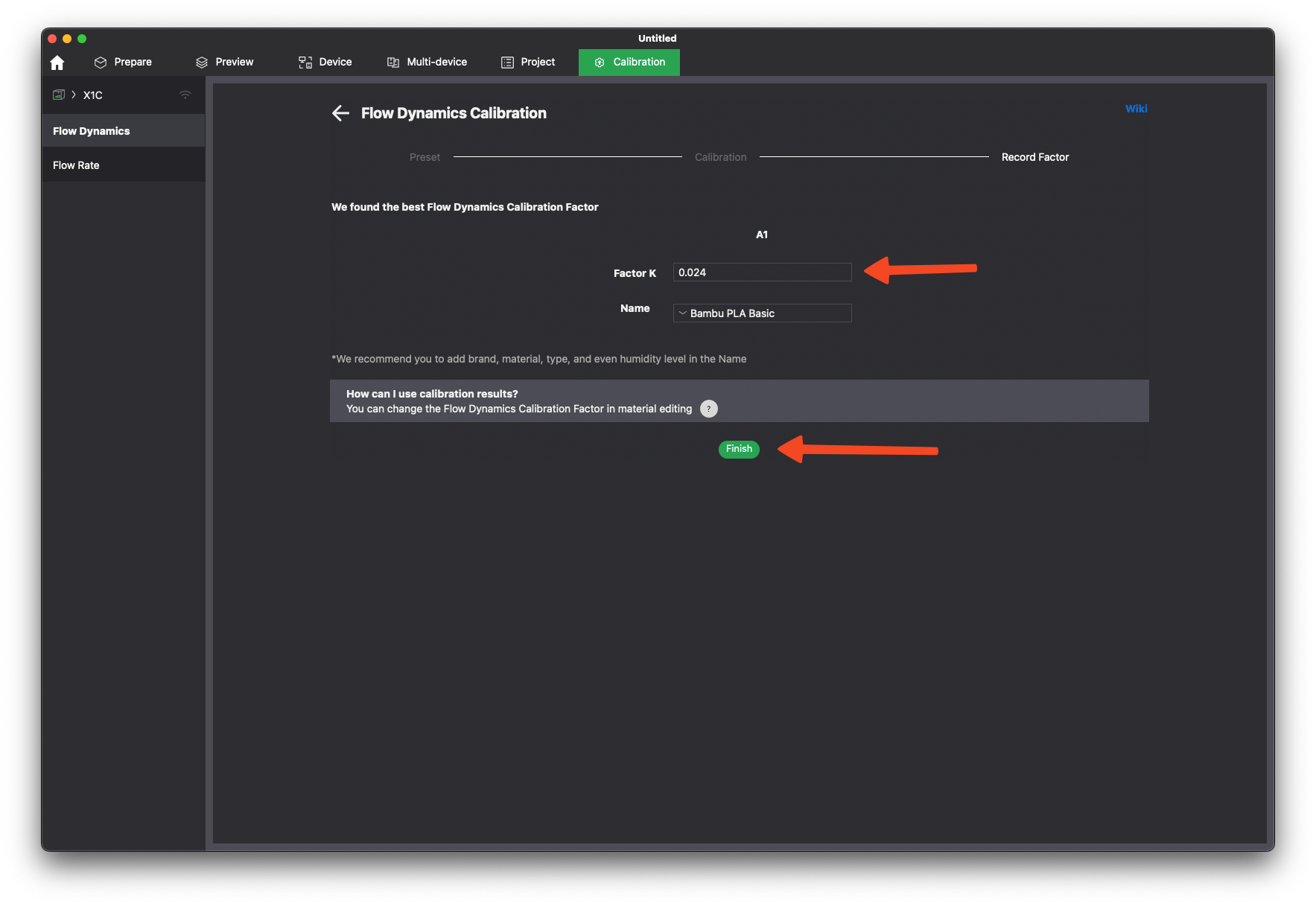This screenshot has width=1316, height=906.
Task: Click the Calibration tab icon
Action: (600, 63)
